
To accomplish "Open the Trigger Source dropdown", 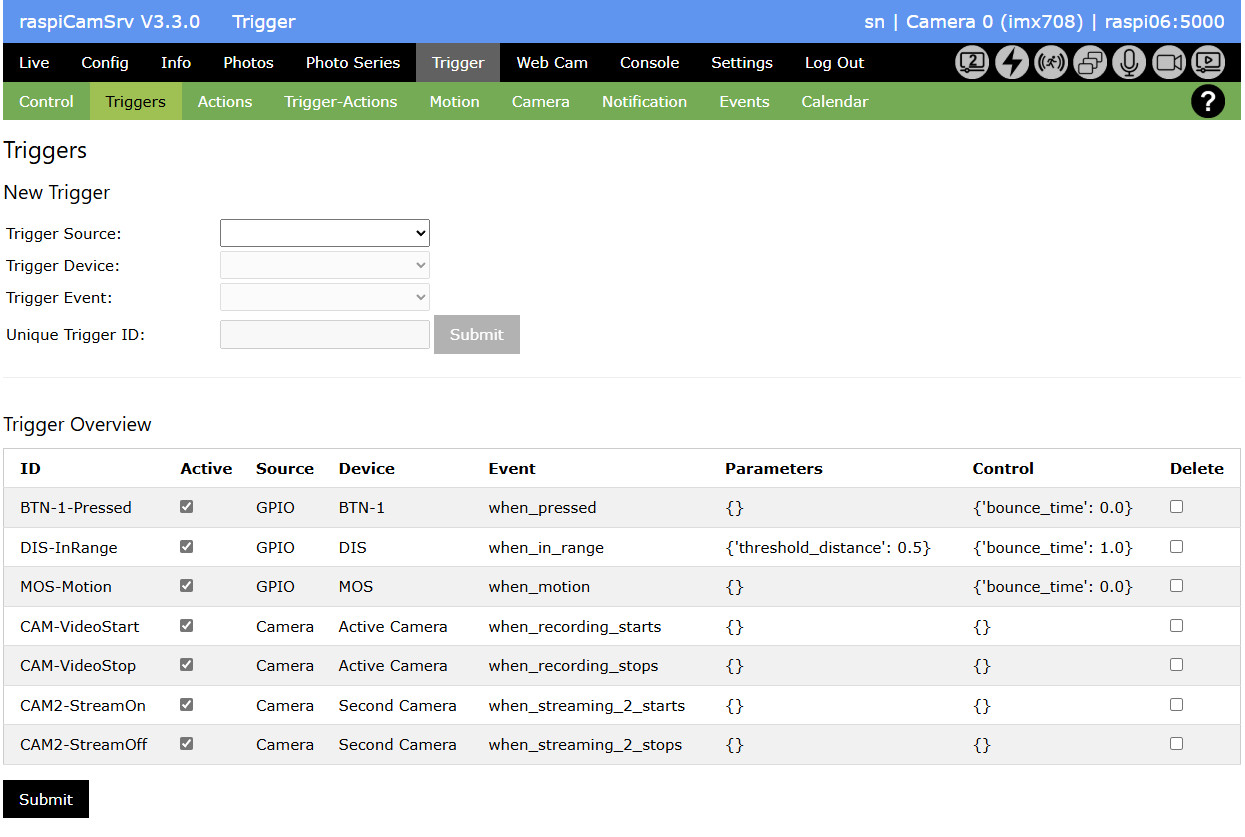I will pos(325,233).
